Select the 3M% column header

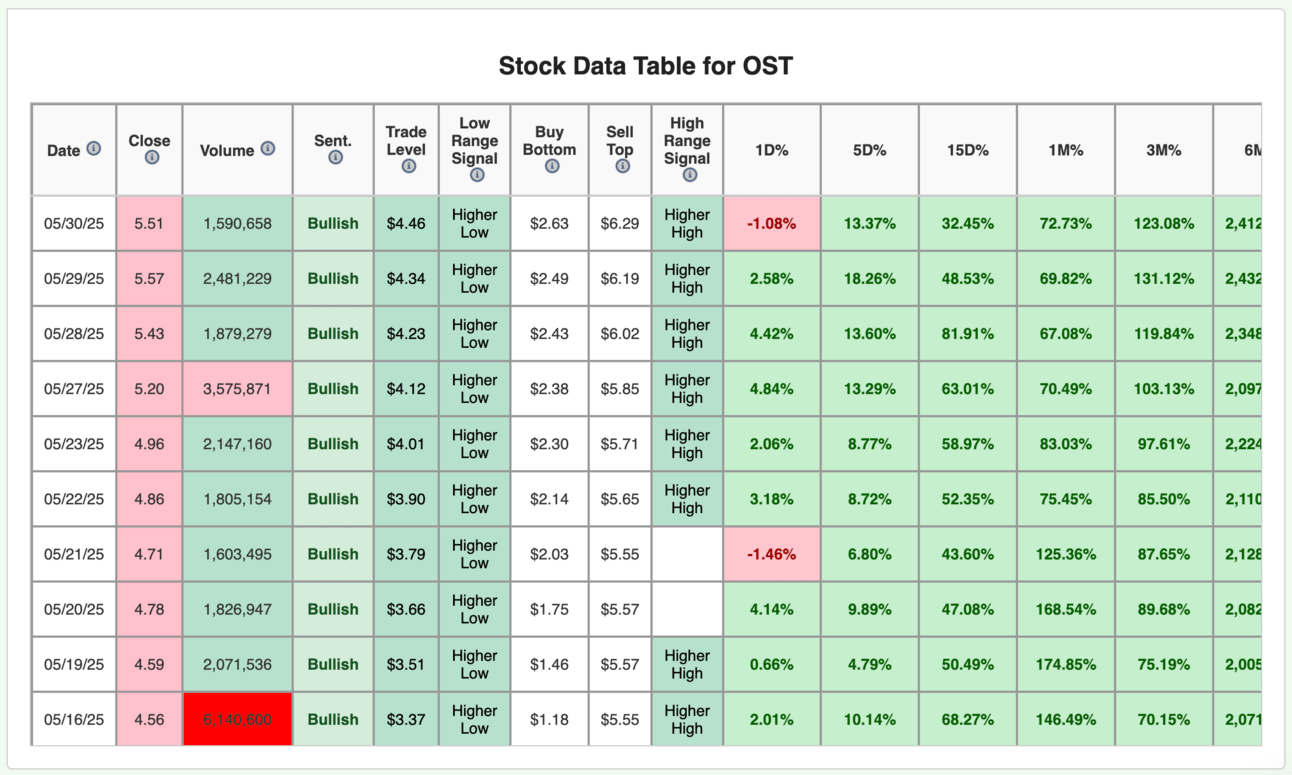[1163, 150]
